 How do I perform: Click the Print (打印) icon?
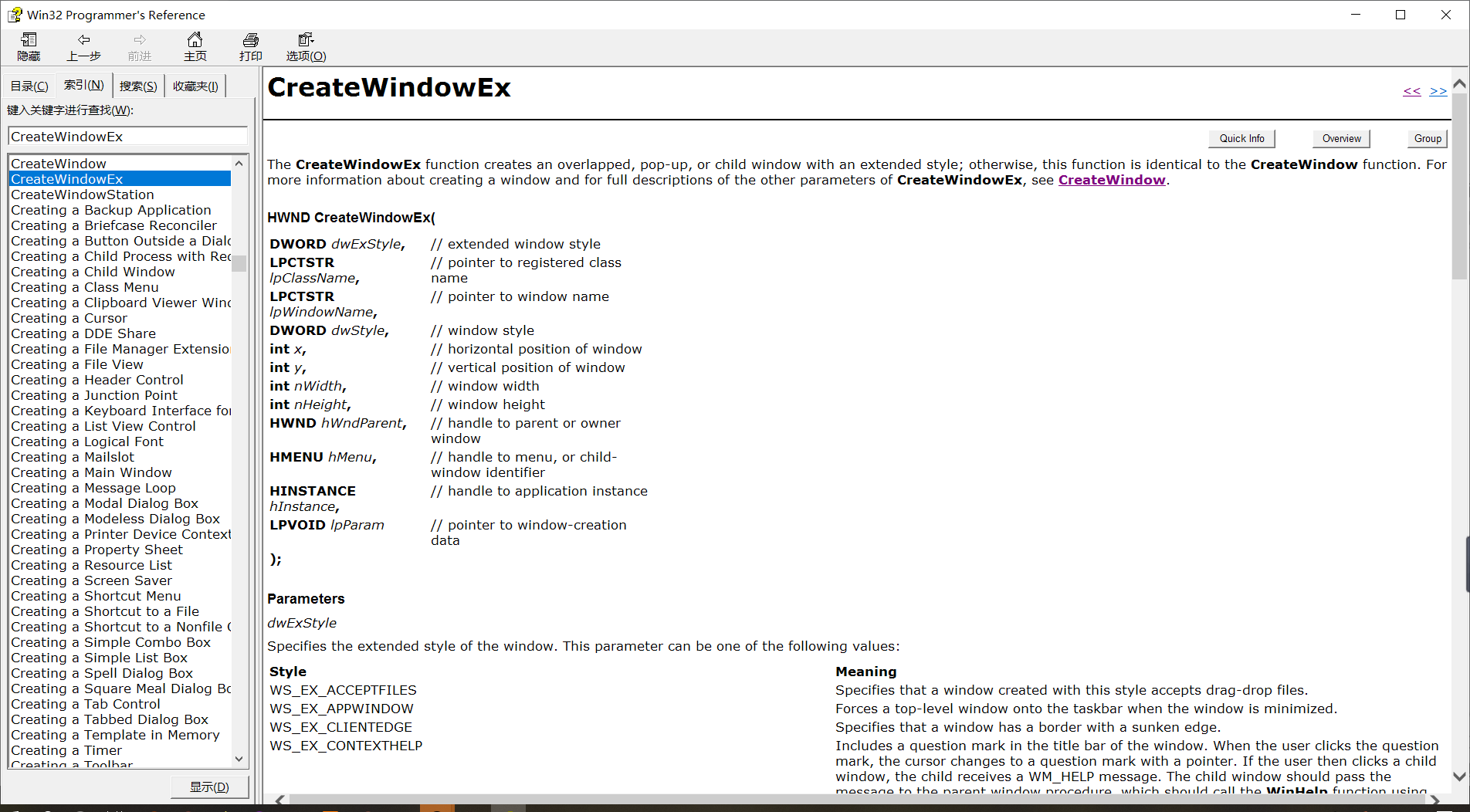point(251,40)
